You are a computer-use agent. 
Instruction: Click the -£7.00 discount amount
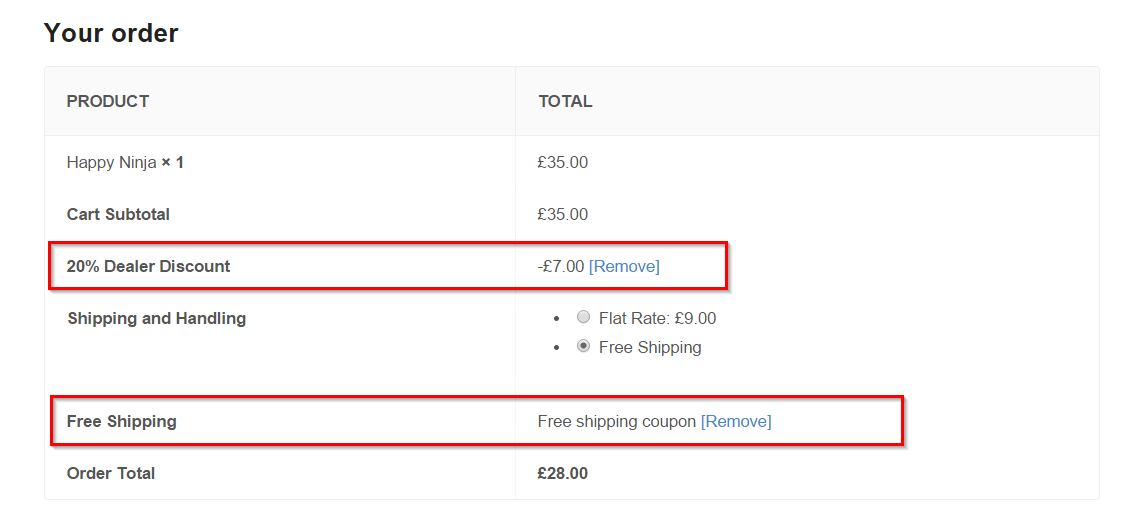[561, 266]
